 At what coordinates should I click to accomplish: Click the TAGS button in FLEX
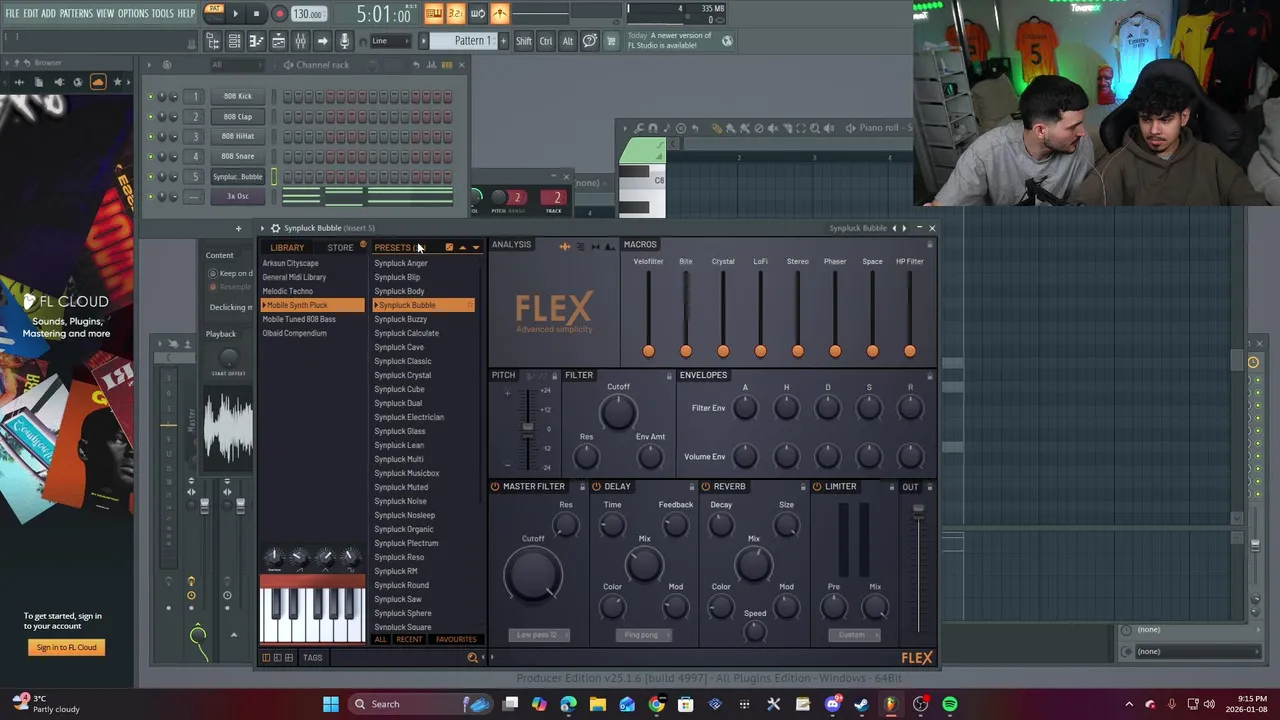[x=313, y=658]
